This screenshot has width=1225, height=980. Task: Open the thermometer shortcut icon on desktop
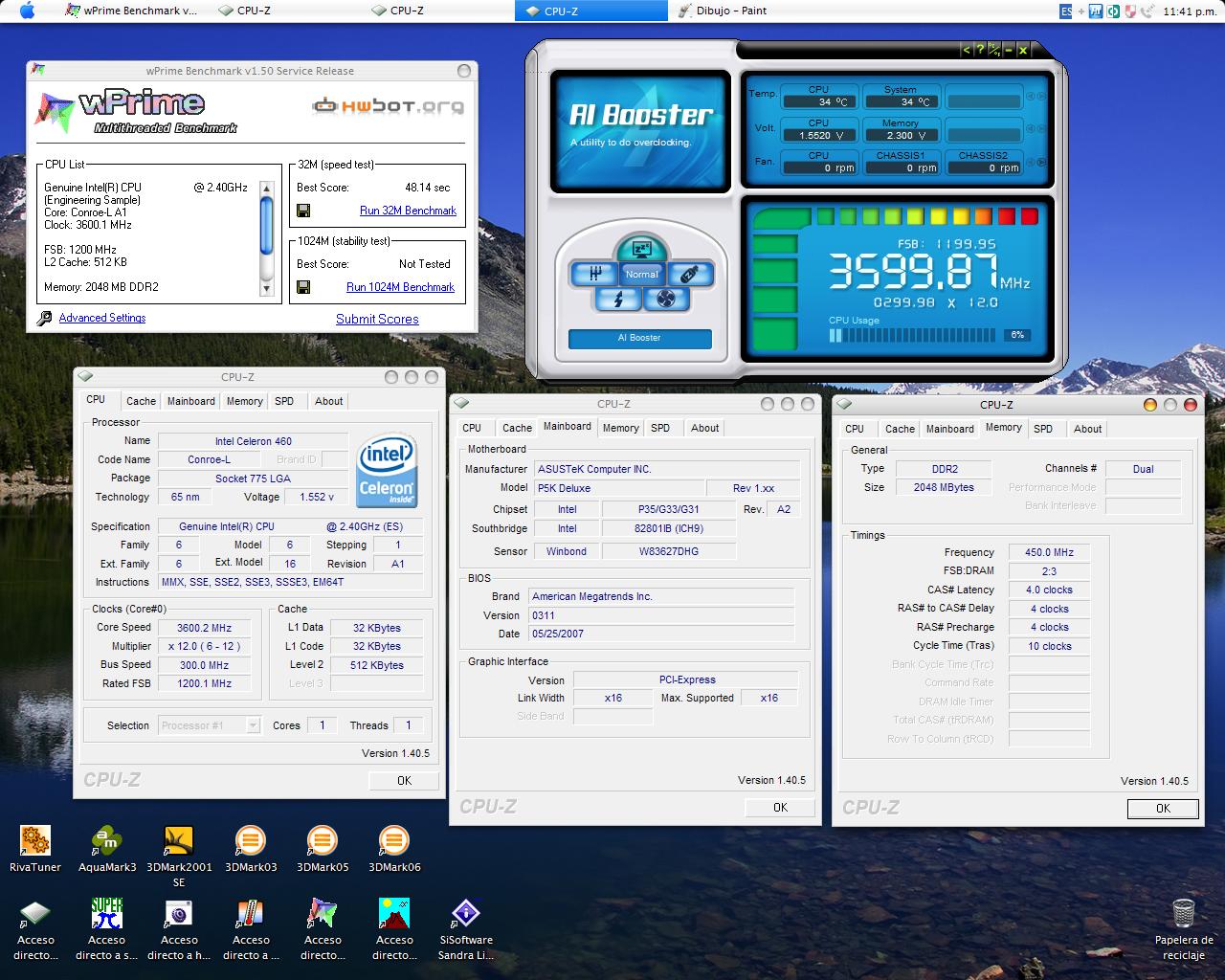(x=251, y=928)
